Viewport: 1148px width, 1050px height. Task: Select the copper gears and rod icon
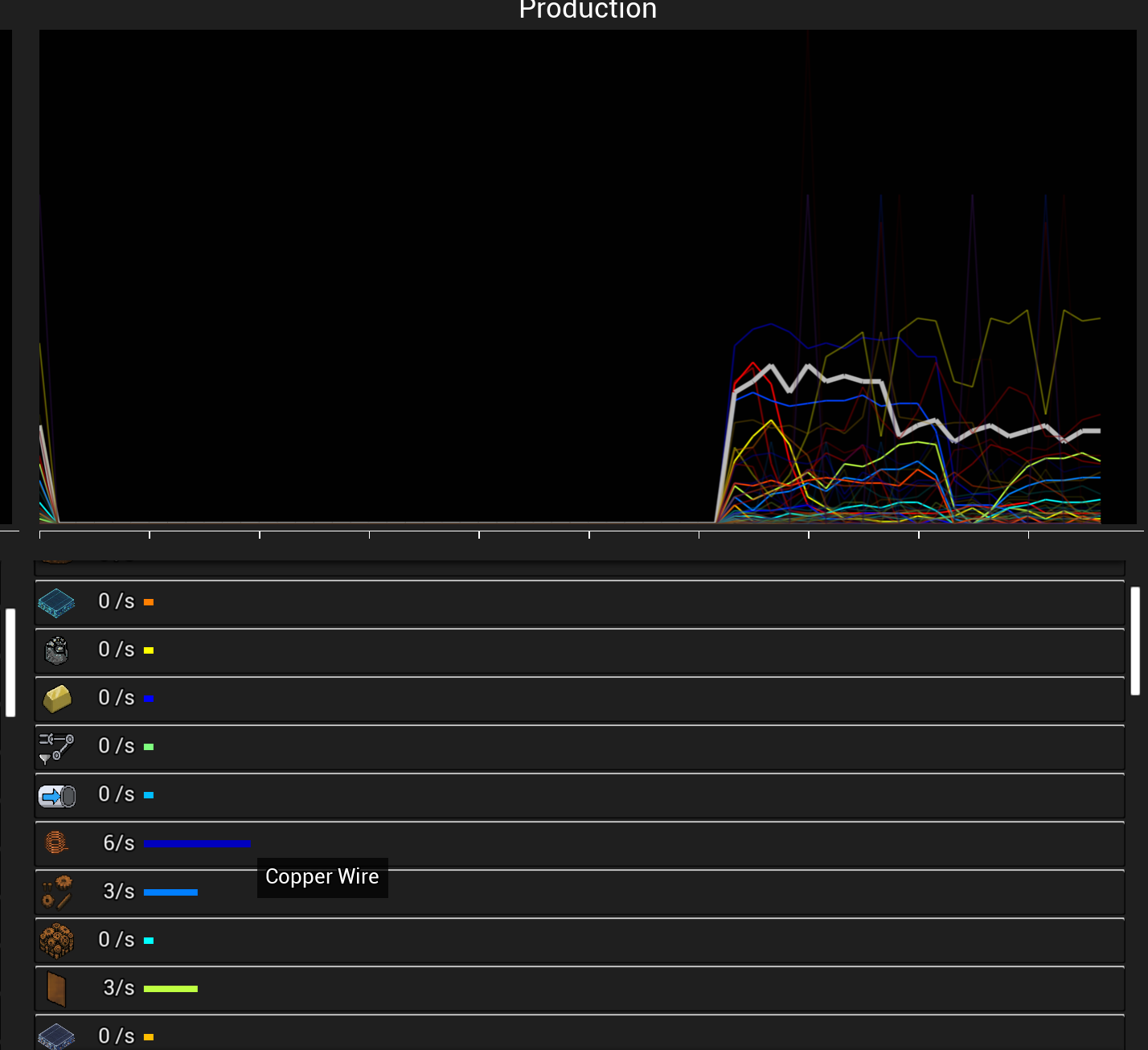tap(56, 892)
